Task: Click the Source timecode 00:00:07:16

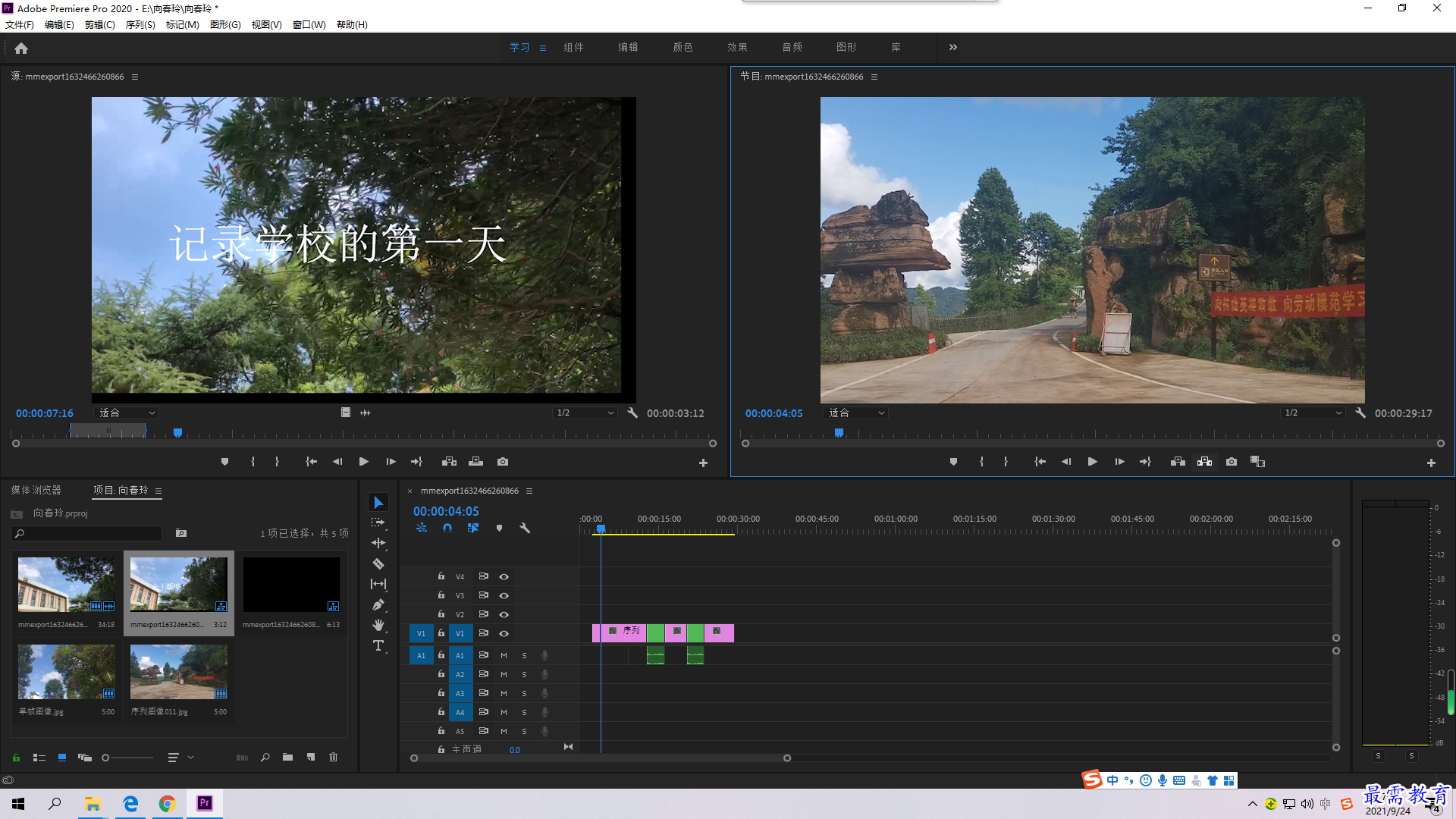Action: coord(45,413)
